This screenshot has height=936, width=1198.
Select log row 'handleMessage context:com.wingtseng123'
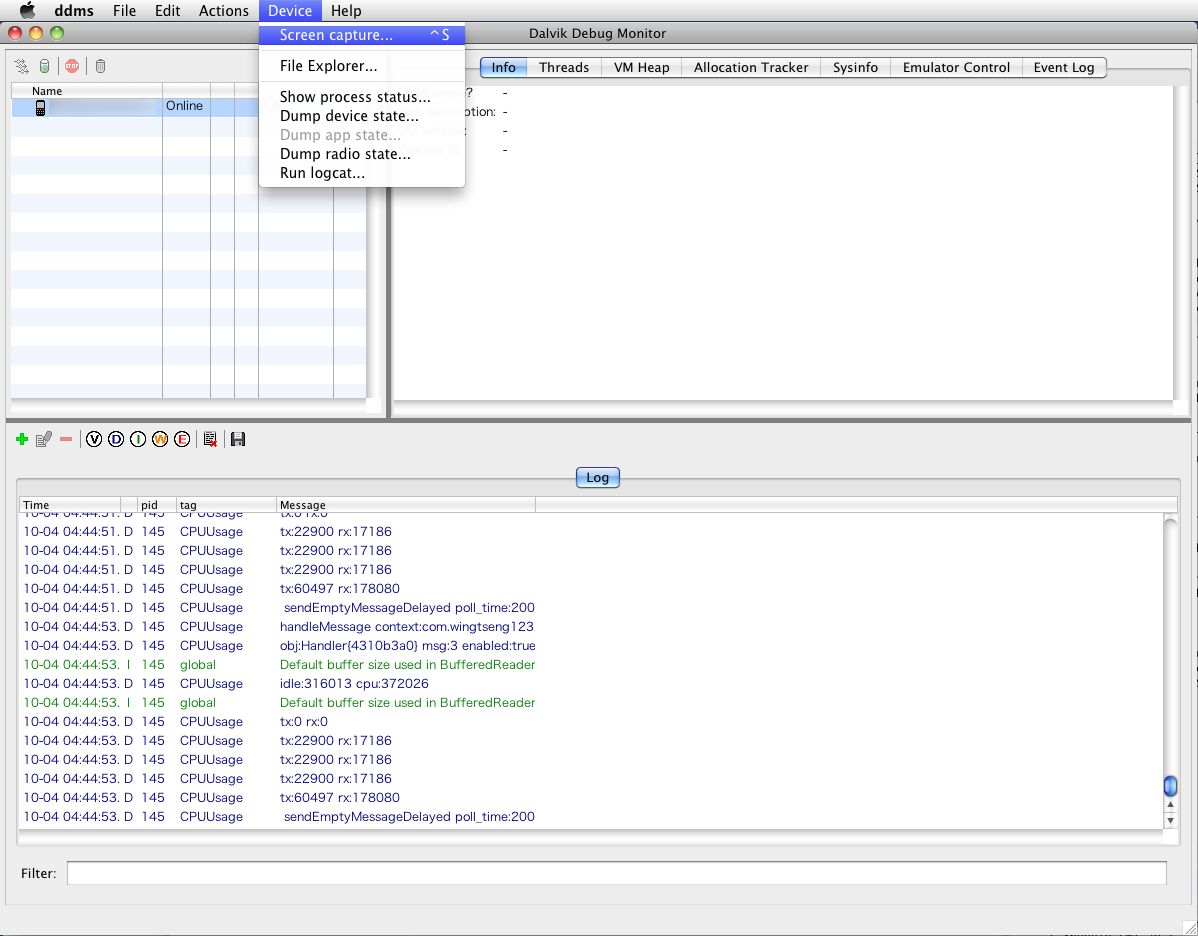tap(591, 627)
